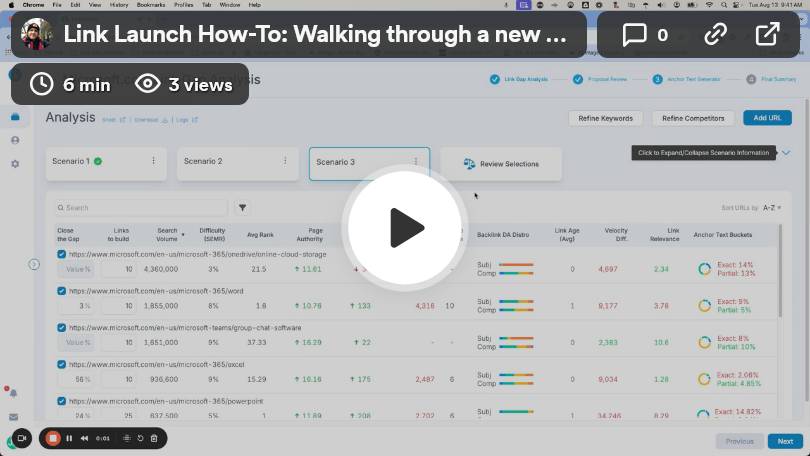Screen dimensions: 810x456
Task: Open the Scenario 1 three-dot menu
Action: pyautogui.click(x=153, y=161)
